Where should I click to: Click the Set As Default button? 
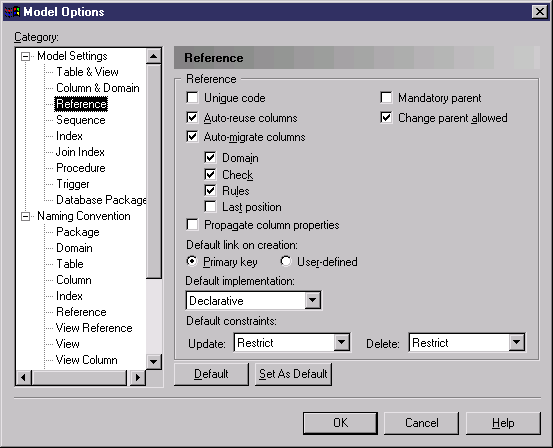[x=293, y=374]
